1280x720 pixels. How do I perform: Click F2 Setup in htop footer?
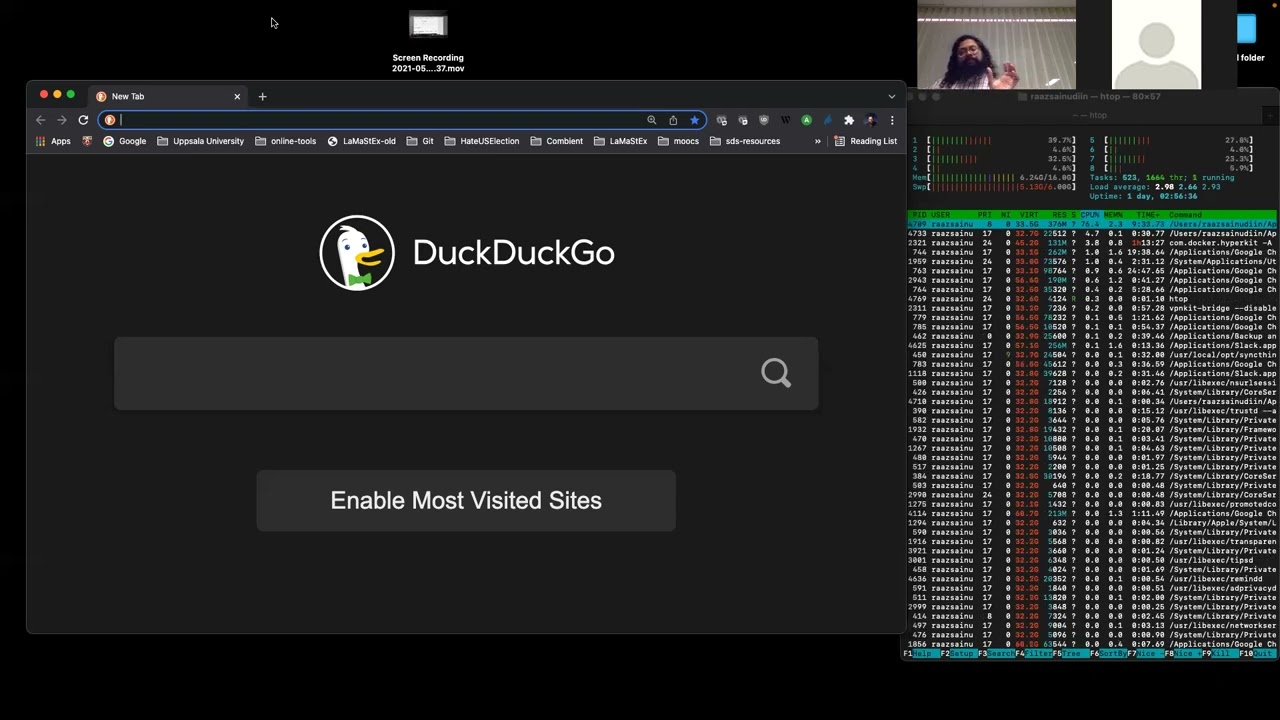958,654
